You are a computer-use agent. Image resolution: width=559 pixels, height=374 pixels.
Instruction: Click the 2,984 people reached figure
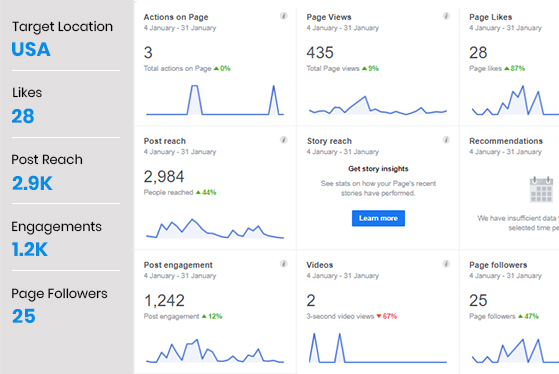pyautogui.click(x=164, y=176)
